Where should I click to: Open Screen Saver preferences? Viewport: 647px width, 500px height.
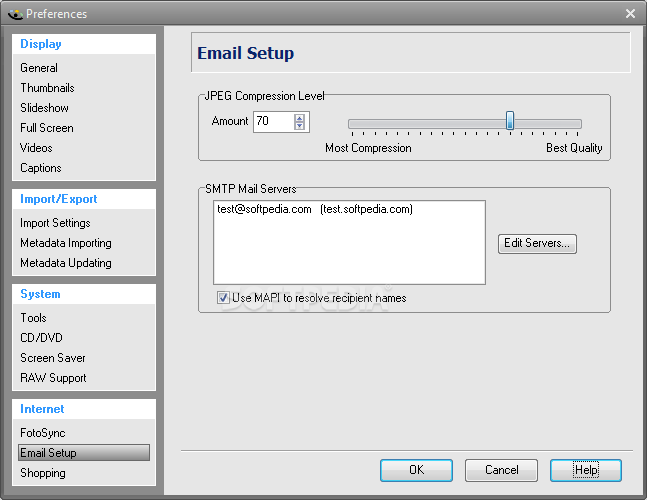tap(53, 358)
